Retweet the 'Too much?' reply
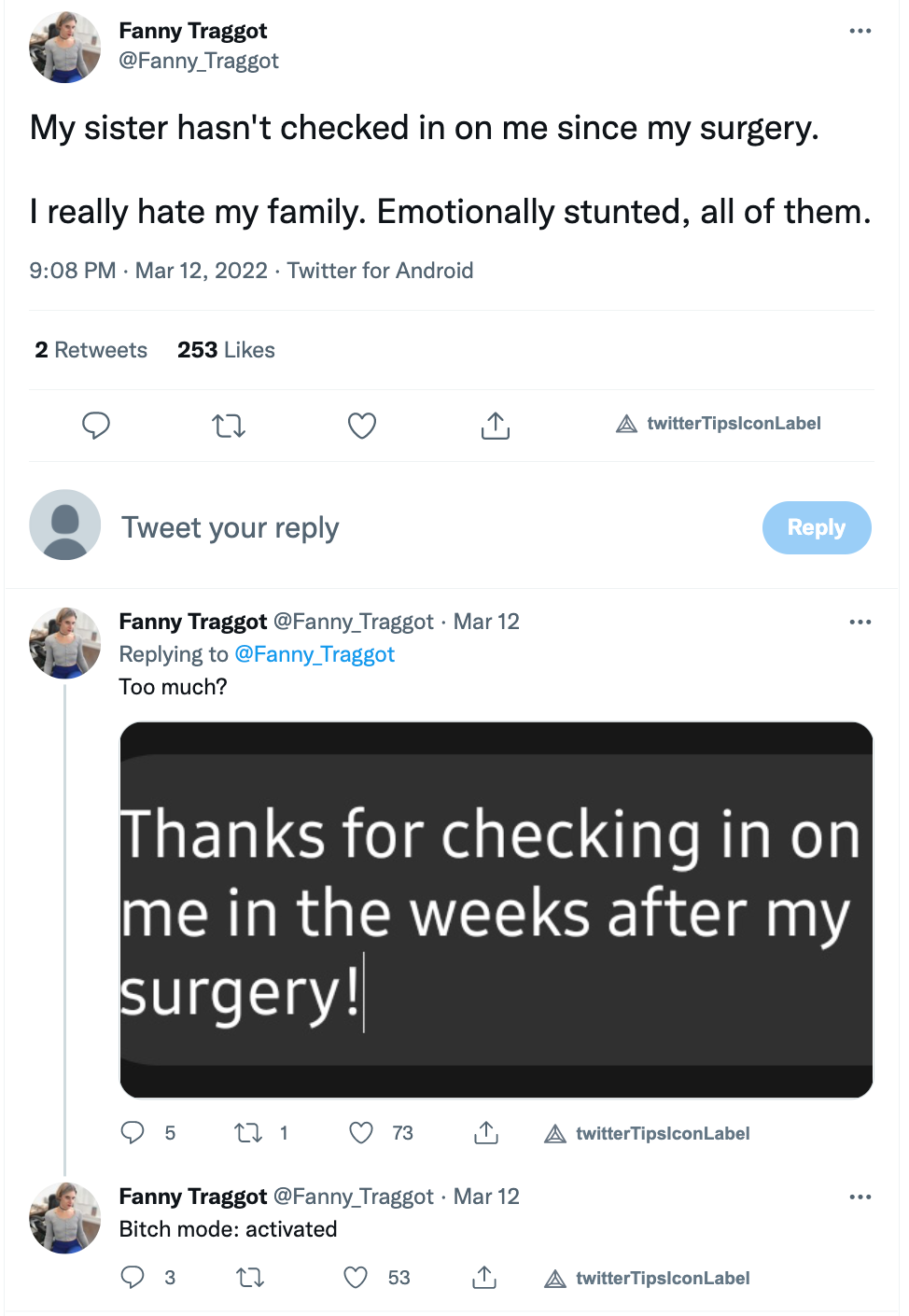Viewport: 909px width, 1316px height. tap(261, 1133)
